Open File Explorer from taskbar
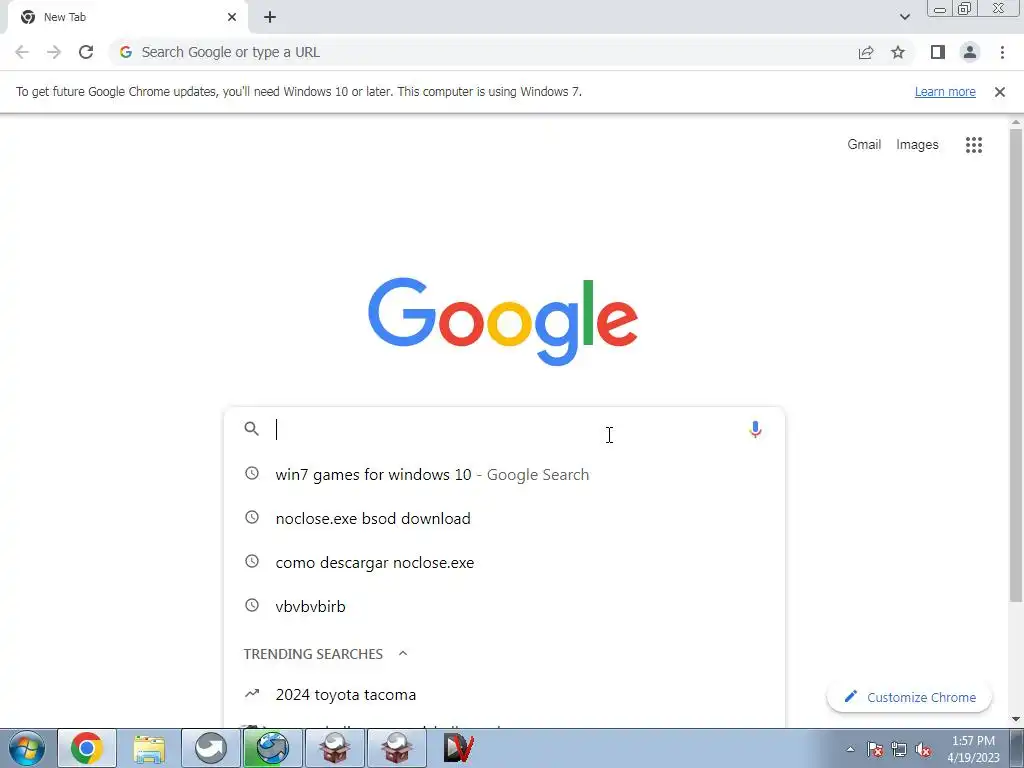 [149, 748]
